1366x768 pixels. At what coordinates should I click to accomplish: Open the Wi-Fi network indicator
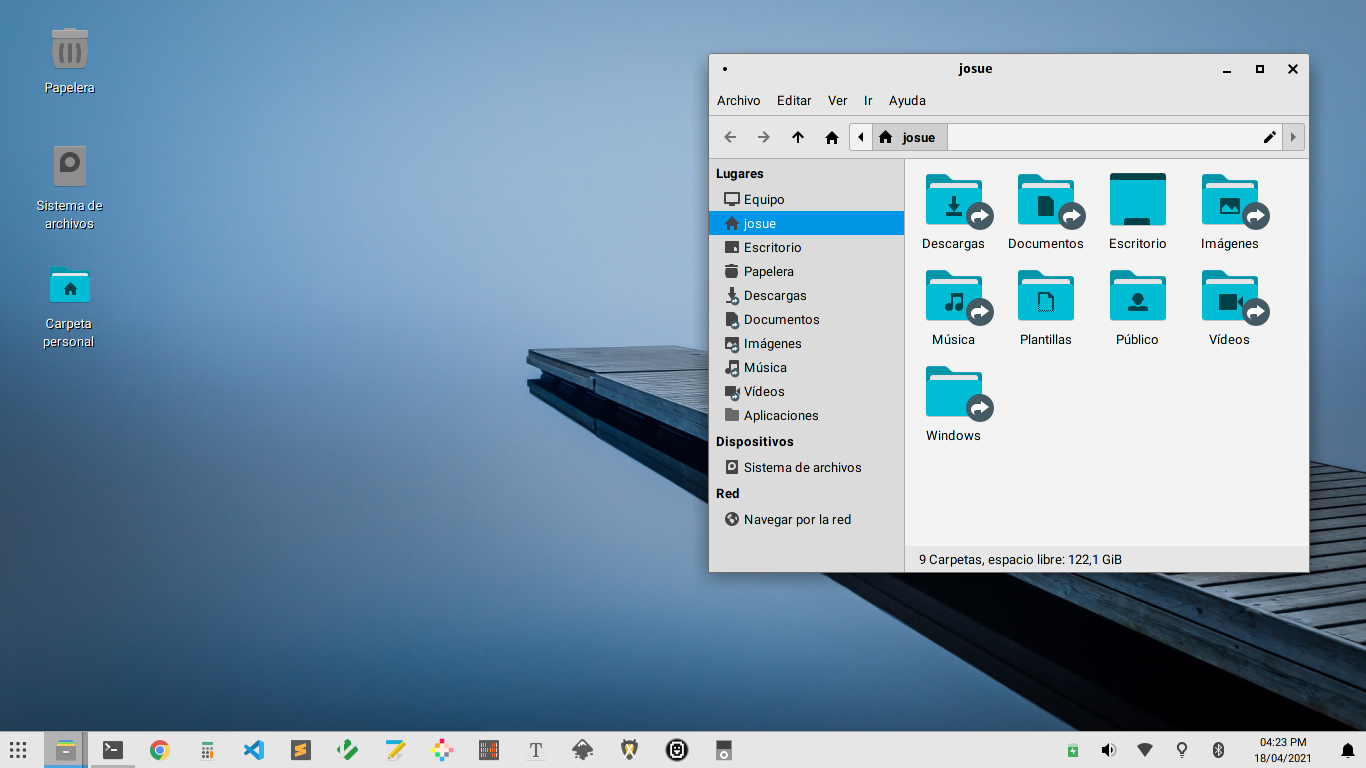(1145, 750)
